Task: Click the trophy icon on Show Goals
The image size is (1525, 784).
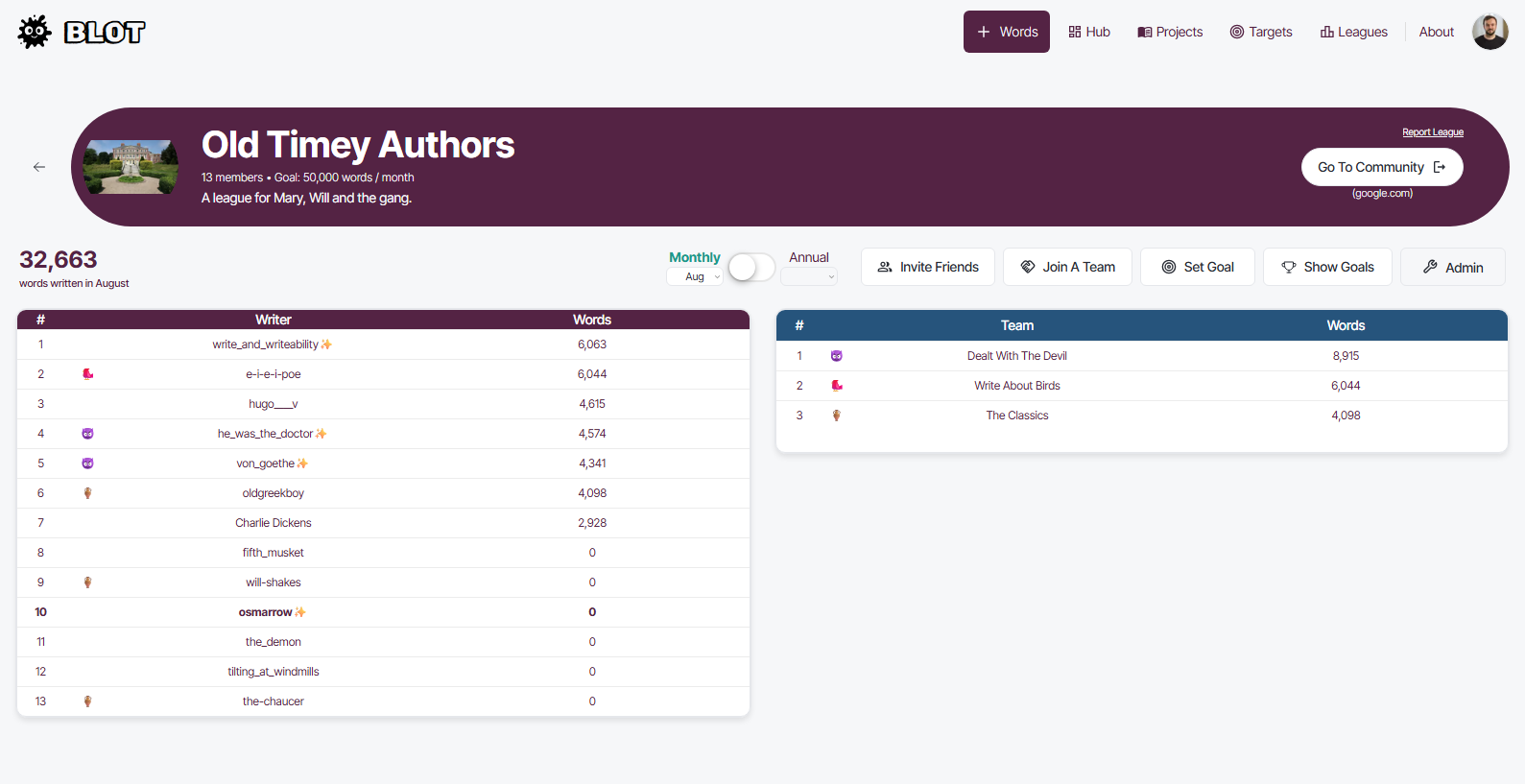Action: [1289, 267]
